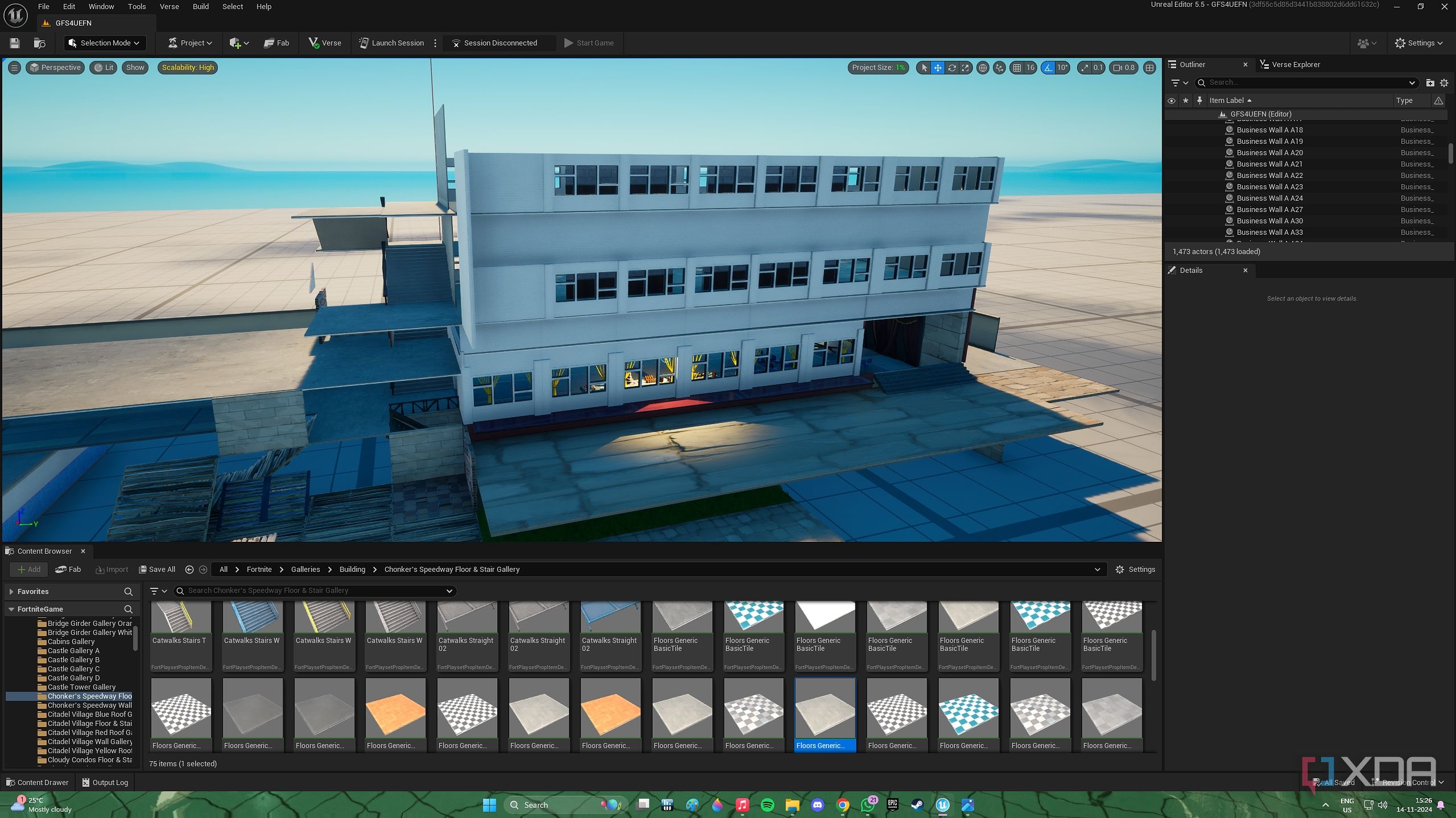The image size is (1456, 818).
Task: Switch to the Verse Explorer tab
Action: (1289, 65)
